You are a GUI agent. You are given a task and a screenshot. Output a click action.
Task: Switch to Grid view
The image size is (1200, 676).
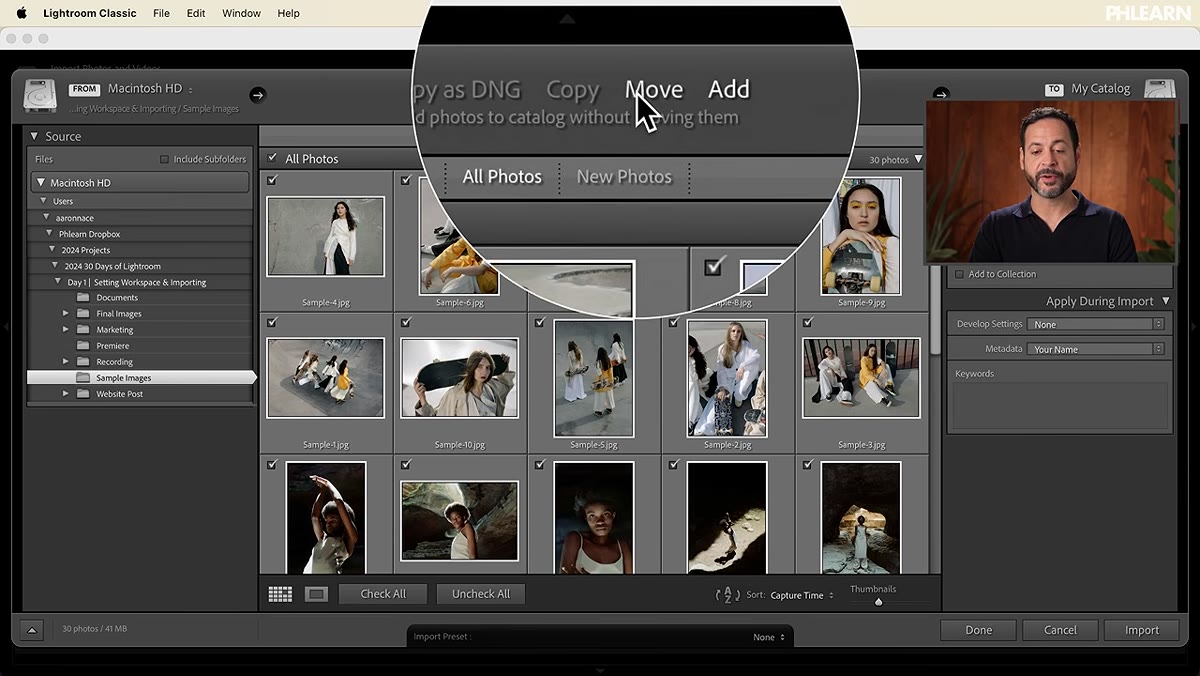coord(280,594)
